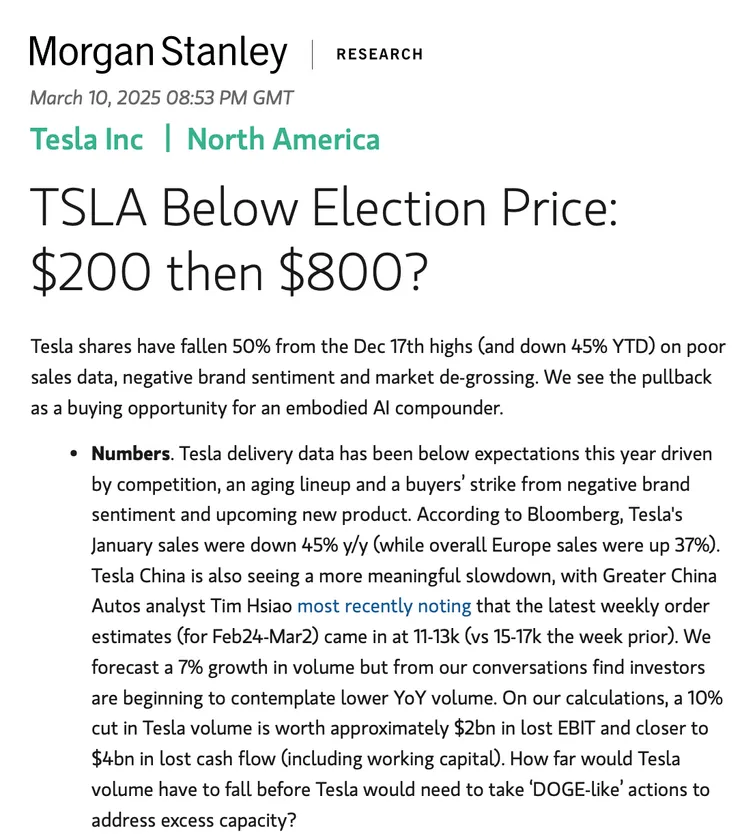Click the RESEARCH label beside the logo
The height and width of the screenshot is (837, 740).
point(379,54)
